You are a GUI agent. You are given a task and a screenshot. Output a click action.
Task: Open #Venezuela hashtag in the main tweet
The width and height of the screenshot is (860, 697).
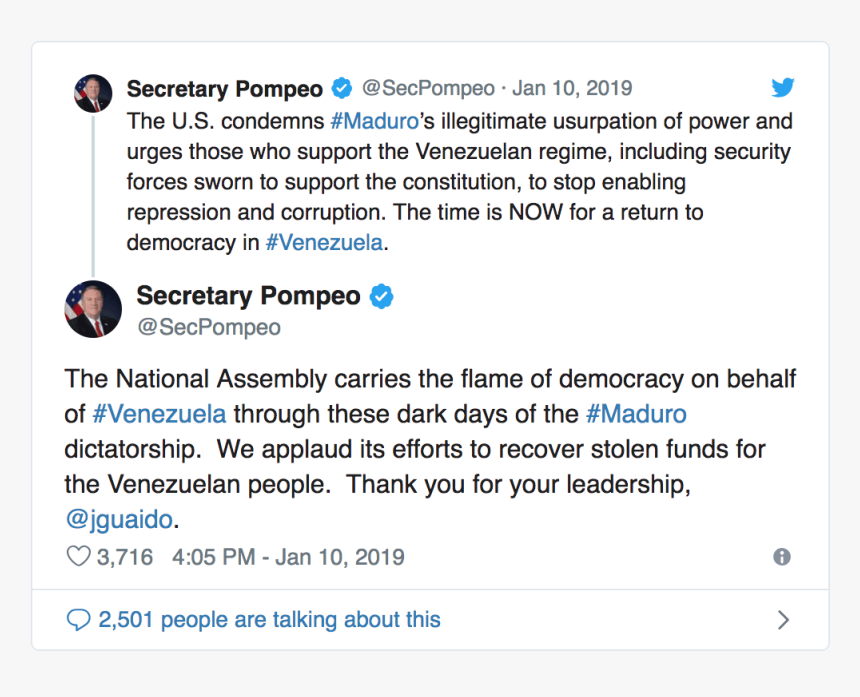[x=159, y=414]
